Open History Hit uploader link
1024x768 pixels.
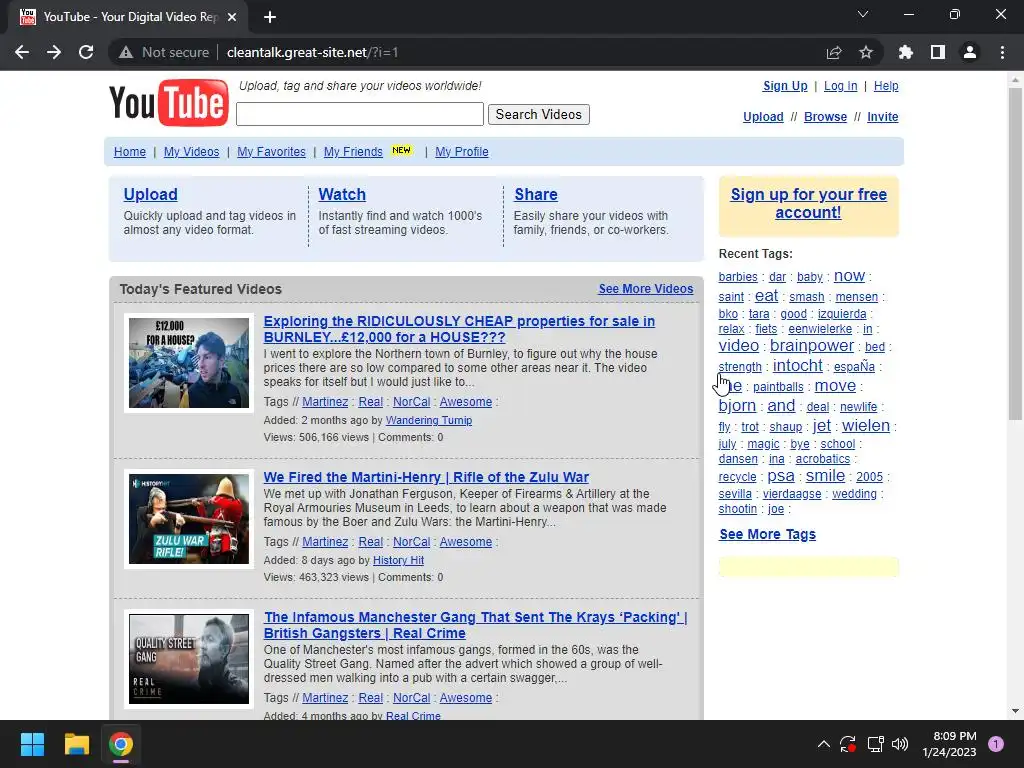pos(398,560)
